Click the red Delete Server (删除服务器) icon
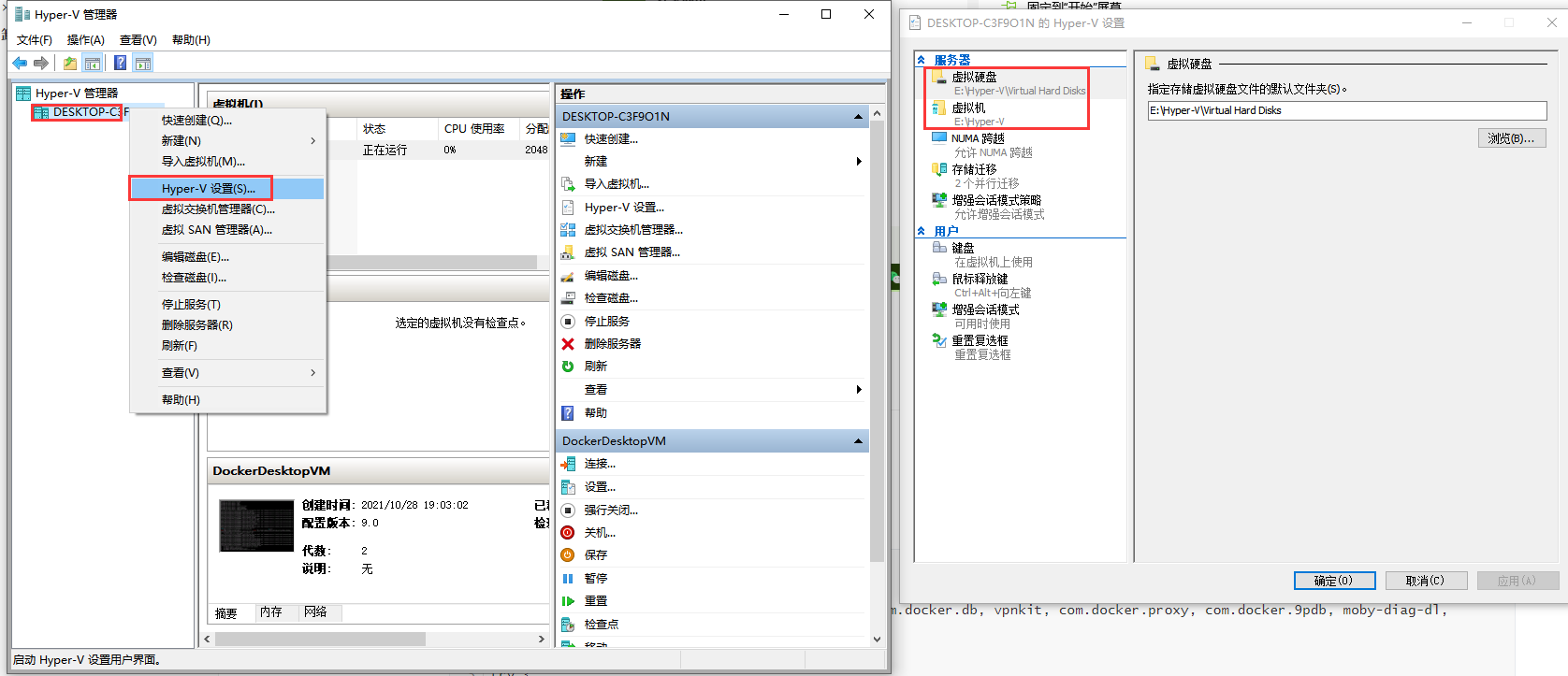 pos(568,344)
